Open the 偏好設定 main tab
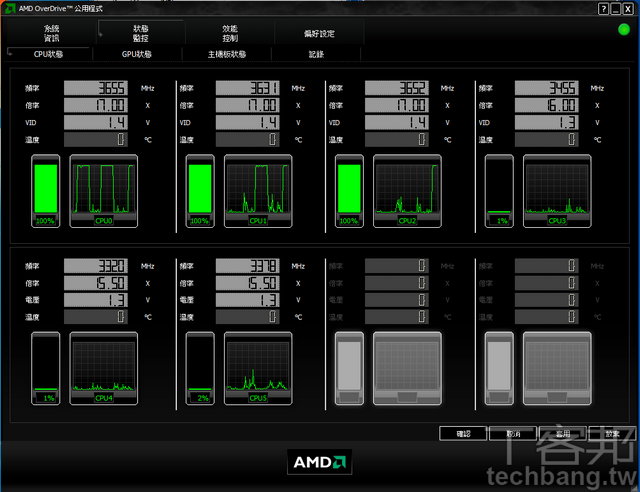This screenshot has height=492, width=640. (x=319, y=33)
